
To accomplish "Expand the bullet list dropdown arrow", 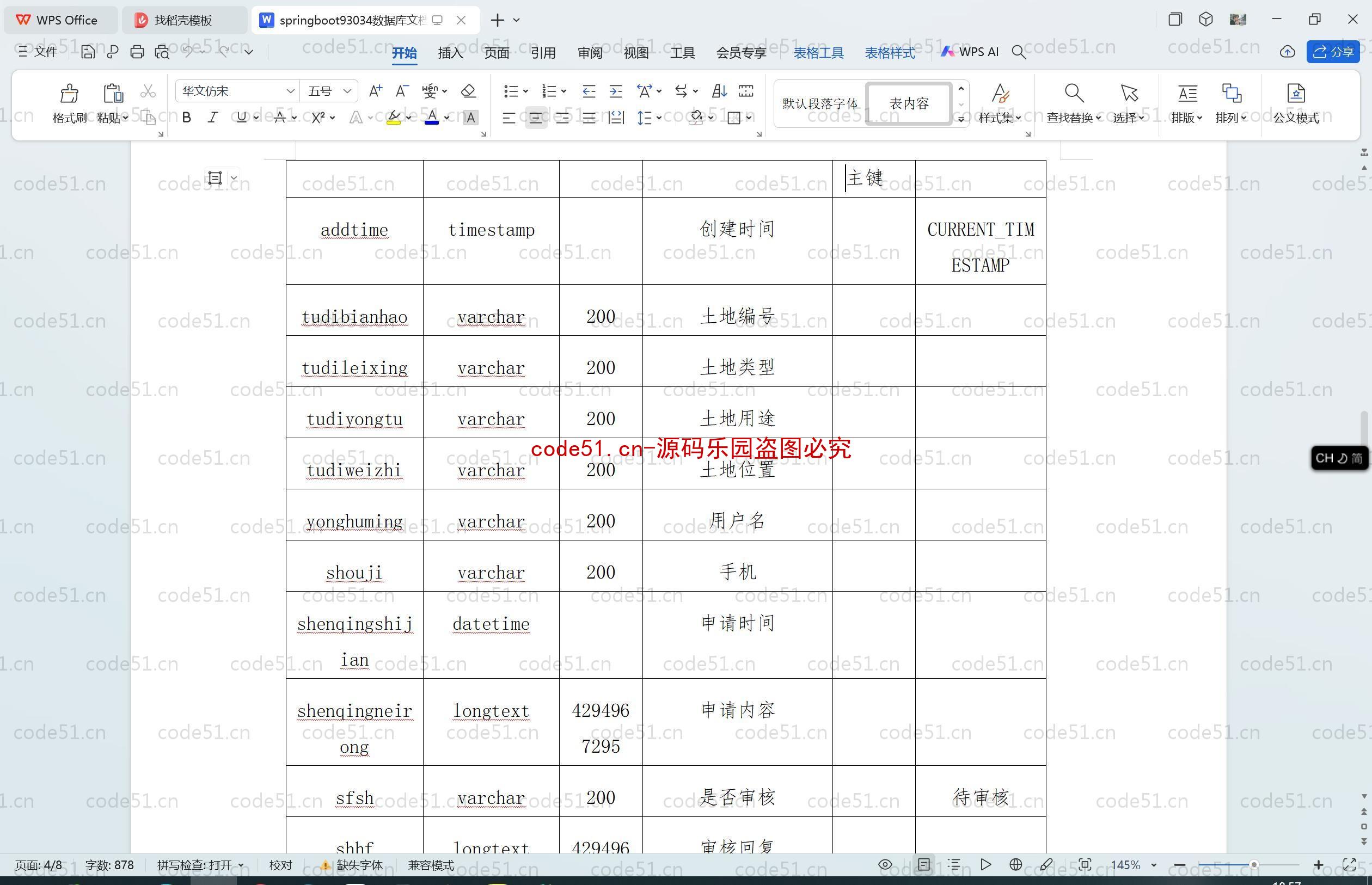I will click(x=525, y=91).
